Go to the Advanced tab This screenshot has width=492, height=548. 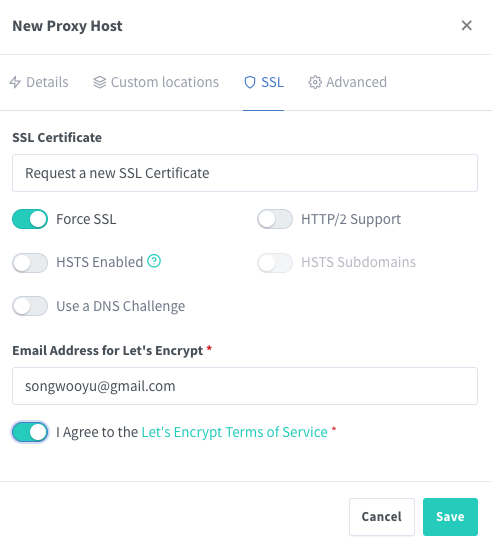pyautogui.click(x=347, y=82)
